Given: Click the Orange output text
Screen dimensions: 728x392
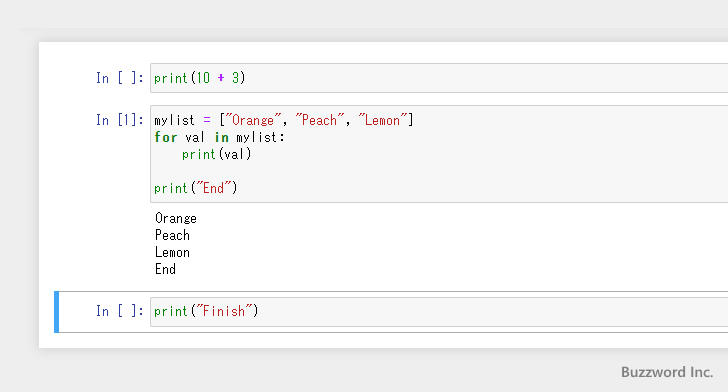Looking at the screenshot, I should pos(176,218).
